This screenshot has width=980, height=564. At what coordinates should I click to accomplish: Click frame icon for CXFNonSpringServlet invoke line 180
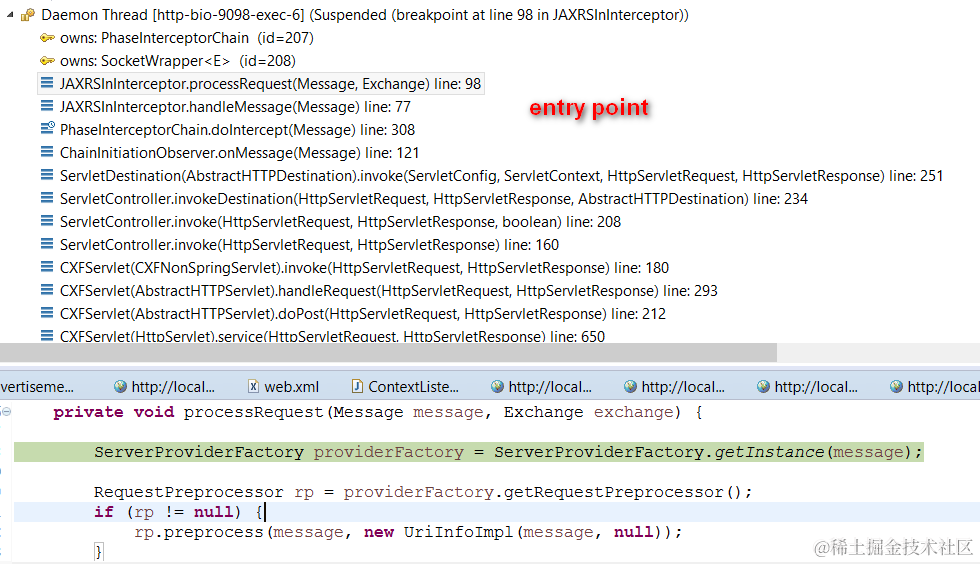click(47, 267)
